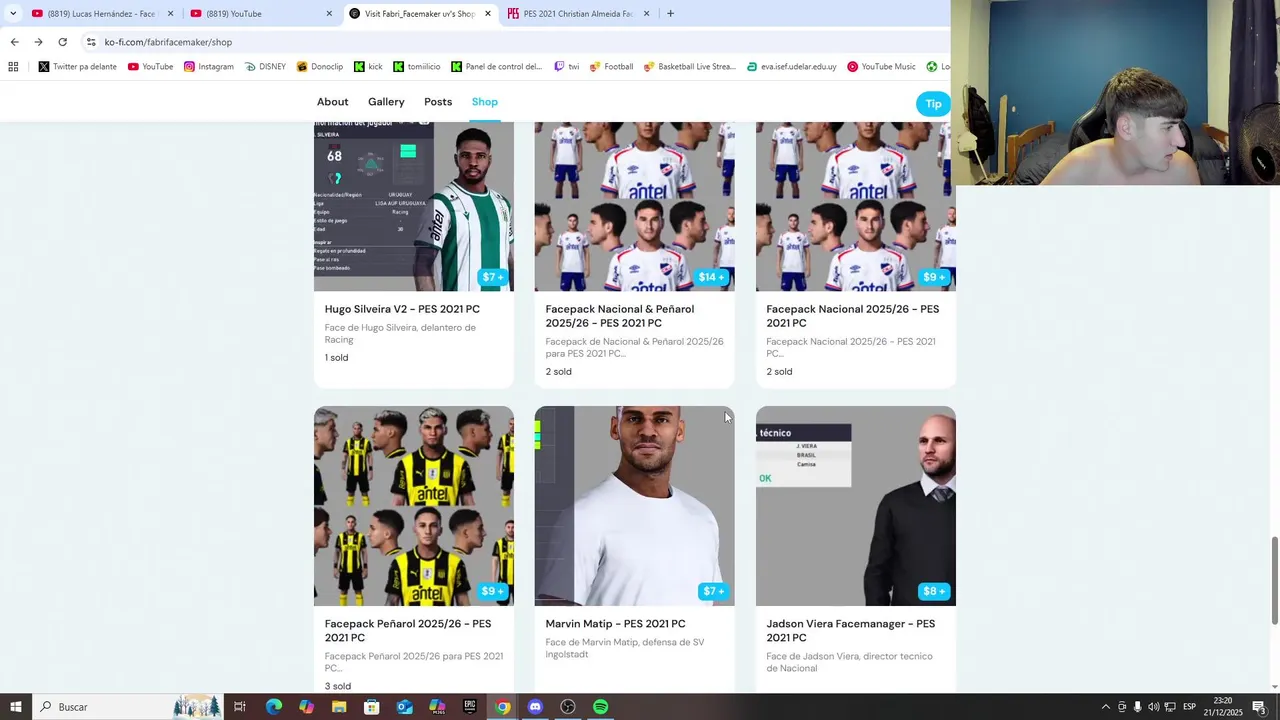Open the Panel de control bookmark
The height and width of the screenshot is (720, 1280).
click(496, 67)
